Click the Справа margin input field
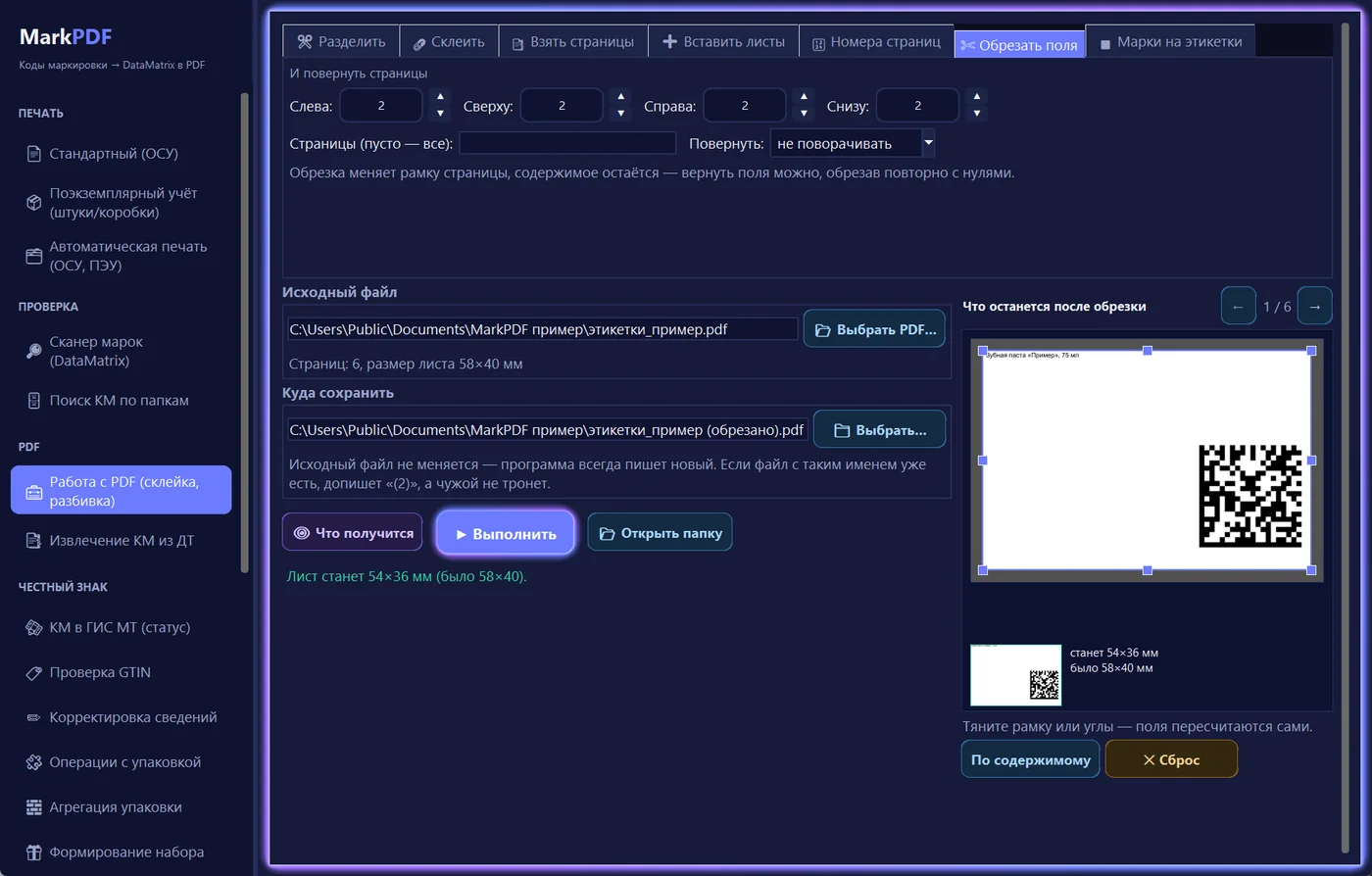 [745, 106]
